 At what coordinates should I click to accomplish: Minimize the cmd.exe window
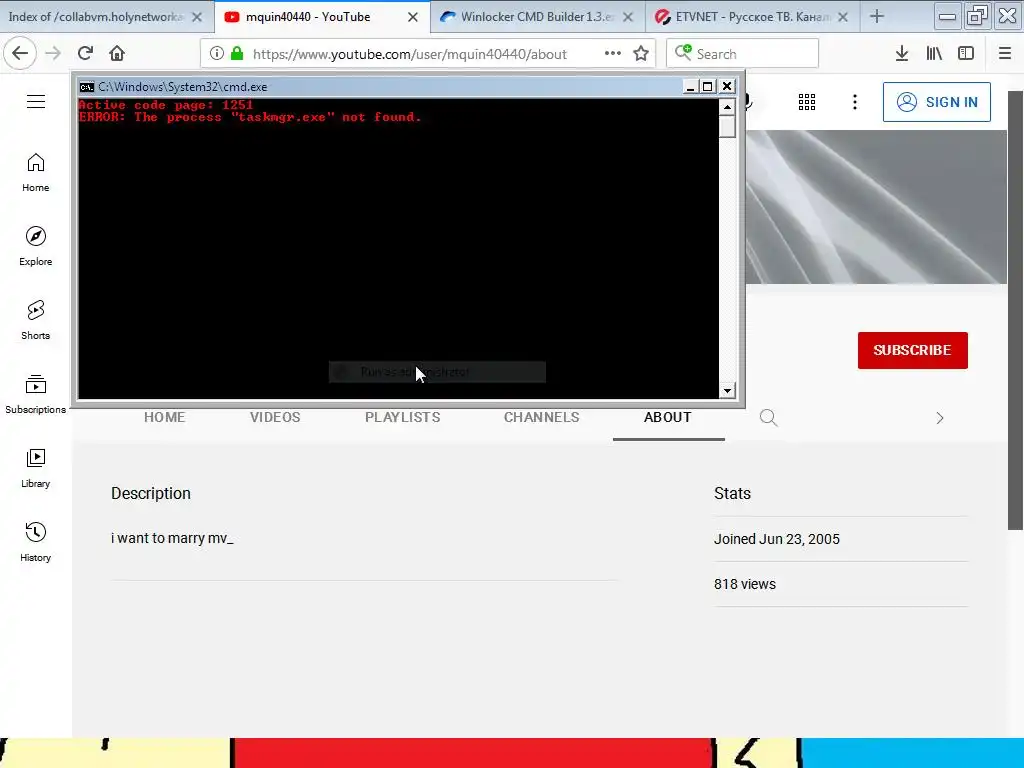tap(691, 86)
